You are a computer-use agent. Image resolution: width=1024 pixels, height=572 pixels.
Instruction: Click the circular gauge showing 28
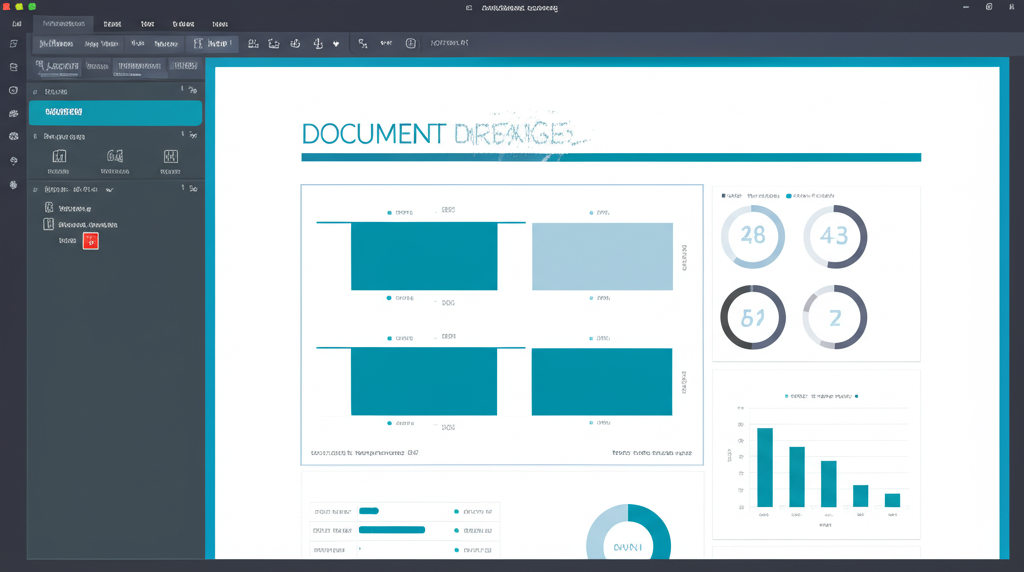coord(752,236)
